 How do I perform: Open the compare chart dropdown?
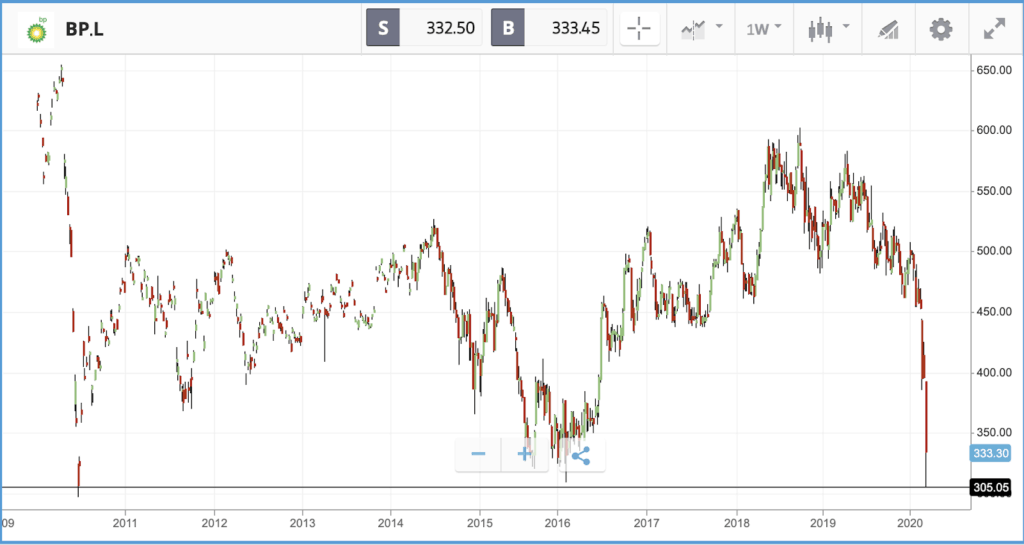pos(700,29)
